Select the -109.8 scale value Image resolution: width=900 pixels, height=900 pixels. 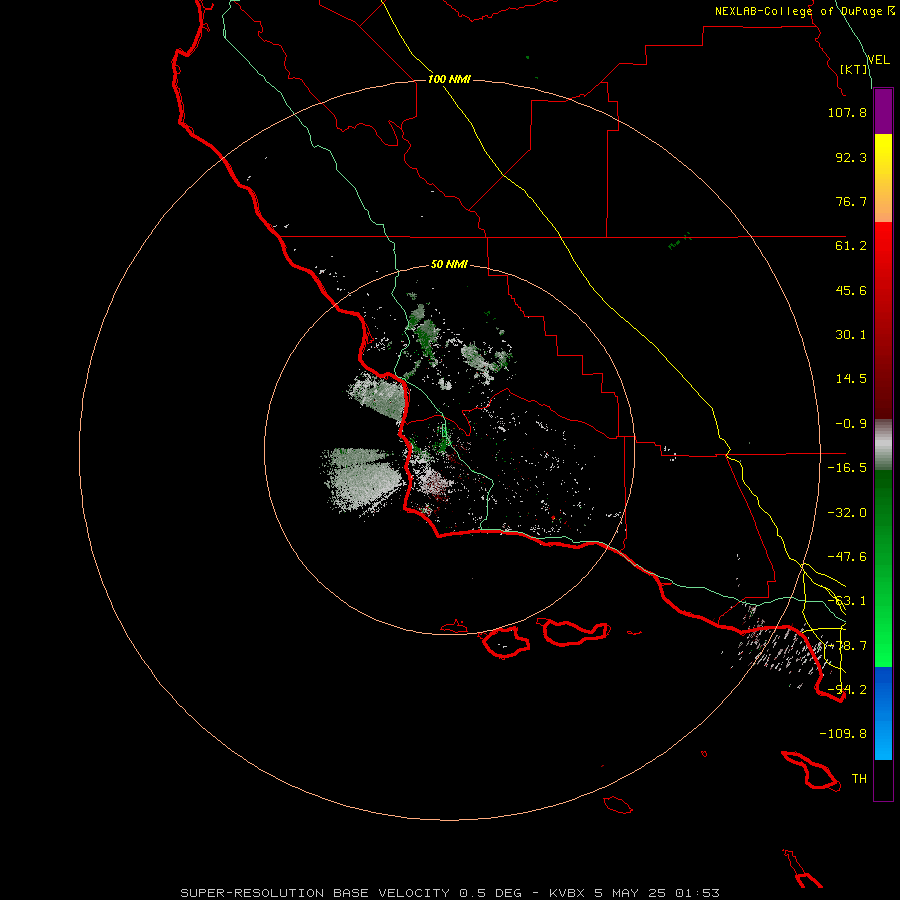point(843,734)
